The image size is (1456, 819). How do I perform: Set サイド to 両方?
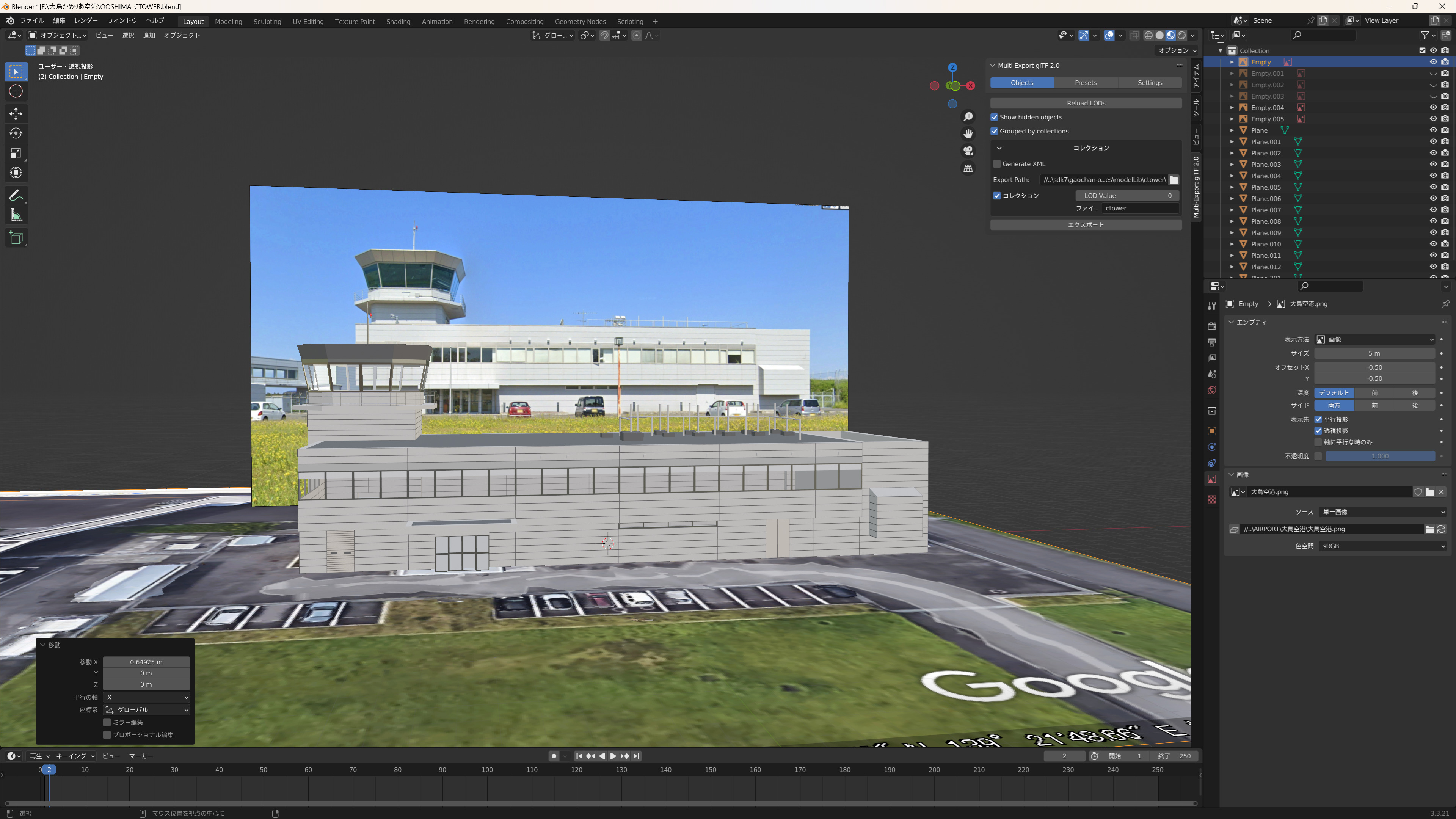coord(1334,405)
